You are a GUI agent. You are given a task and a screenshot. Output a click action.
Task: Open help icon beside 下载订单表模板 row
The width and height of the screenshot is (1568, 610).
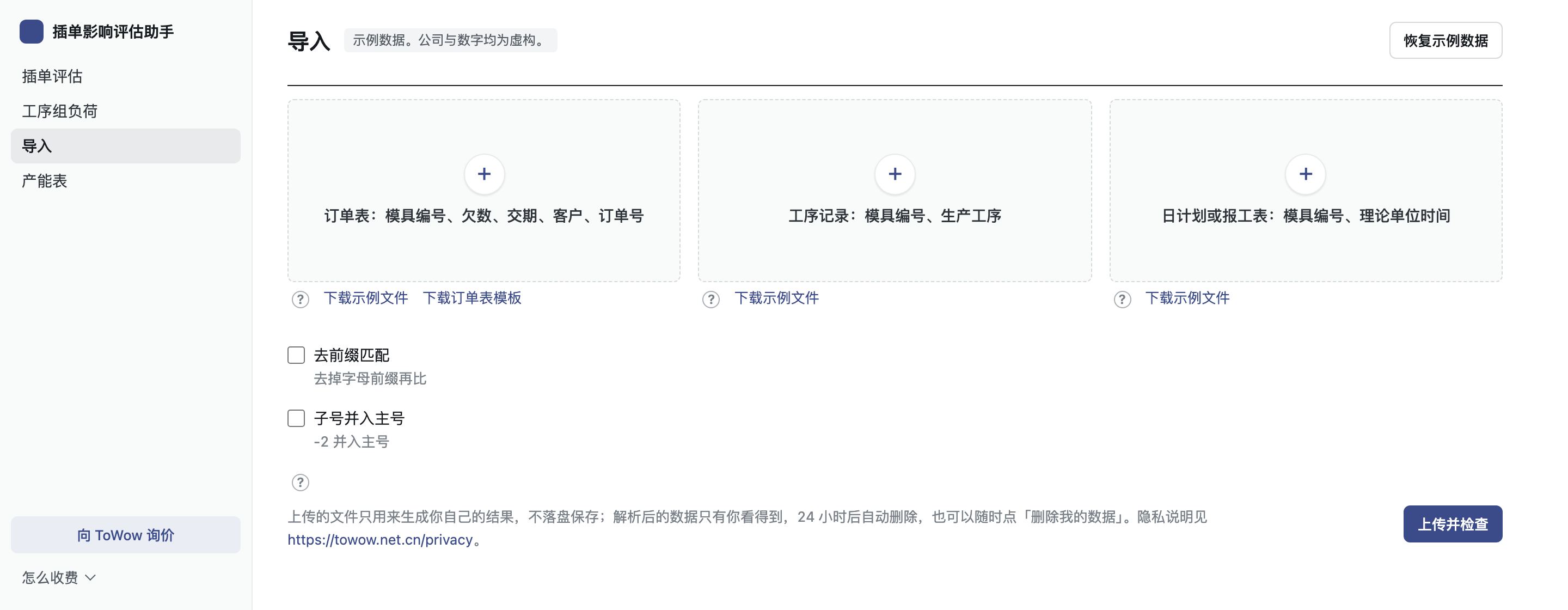(x=300, y=300)
